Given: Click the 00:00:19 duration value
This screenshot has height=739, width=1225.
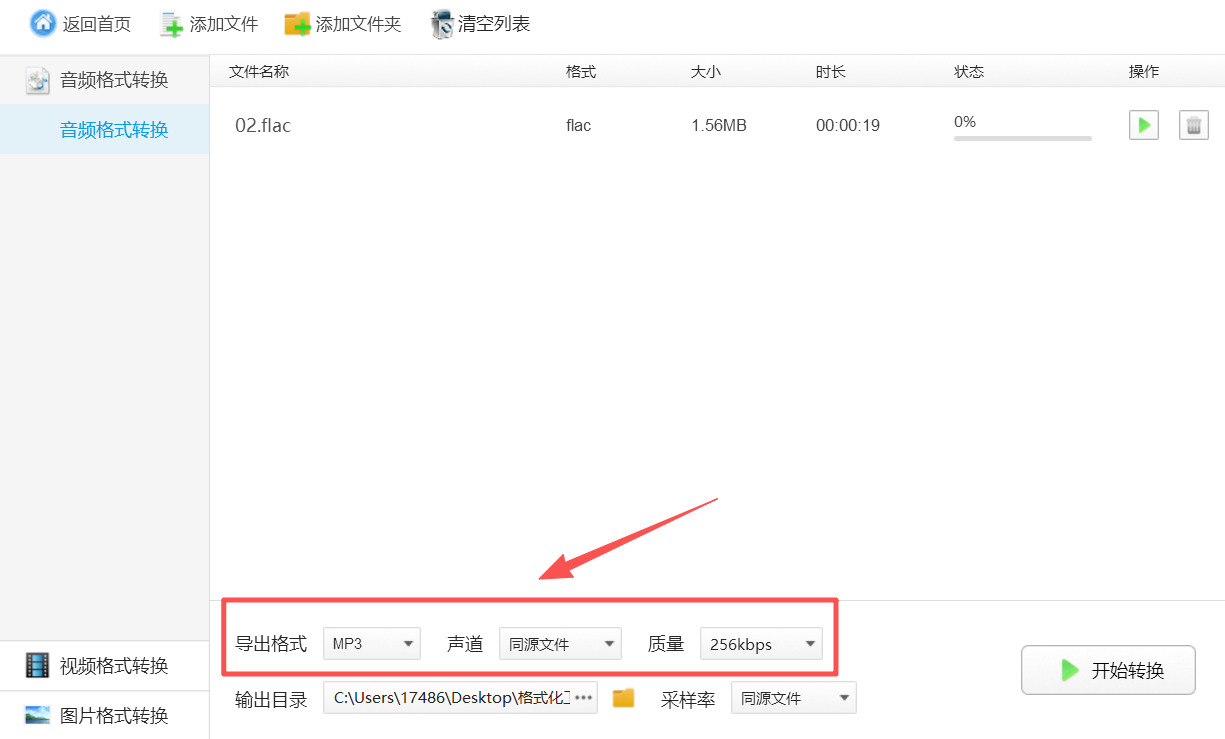Looking at the screenshot, I should pos(848,125).
